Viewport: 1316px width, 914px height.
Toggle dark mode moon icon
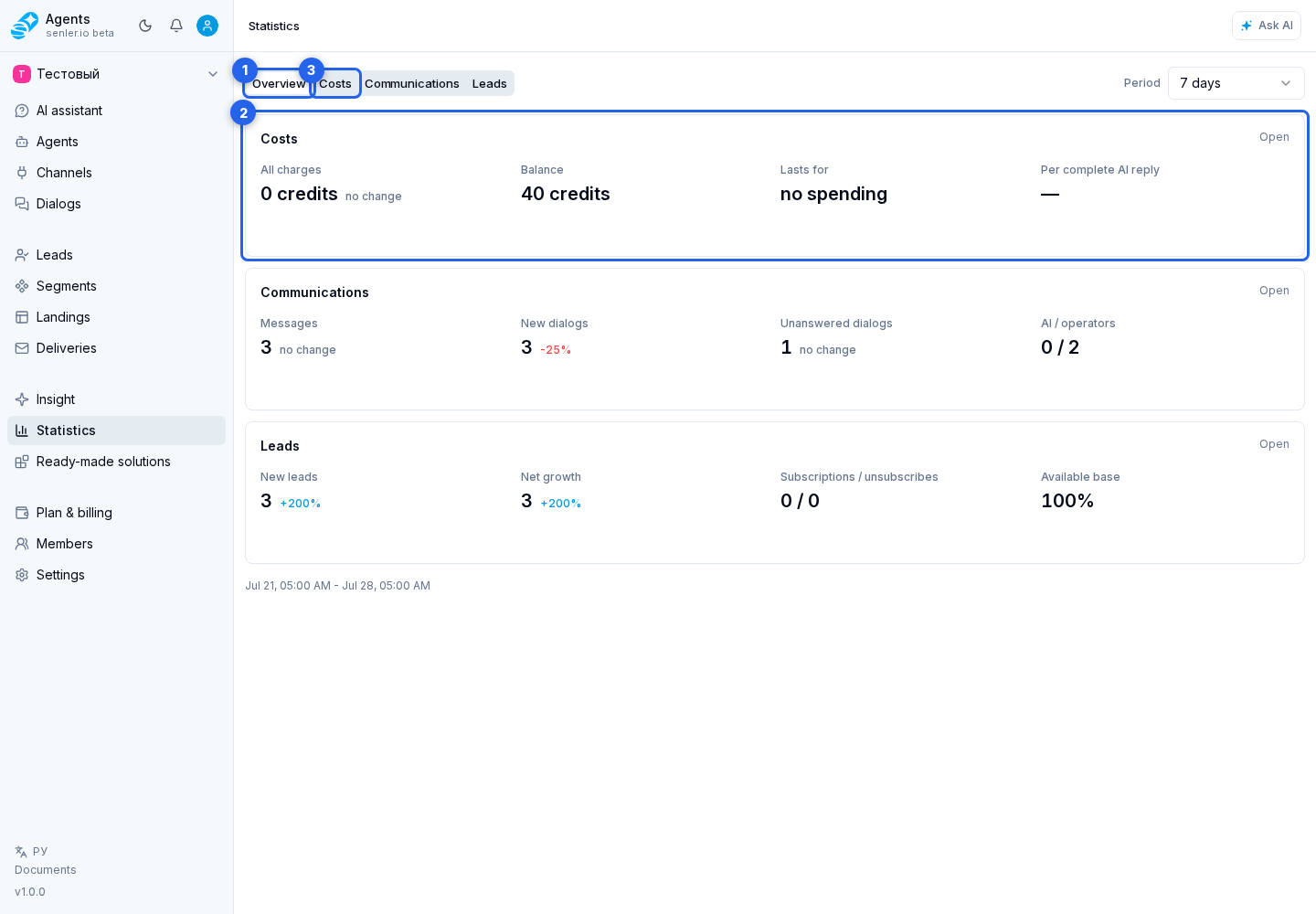pyautogui.click(x=145, y=26)
